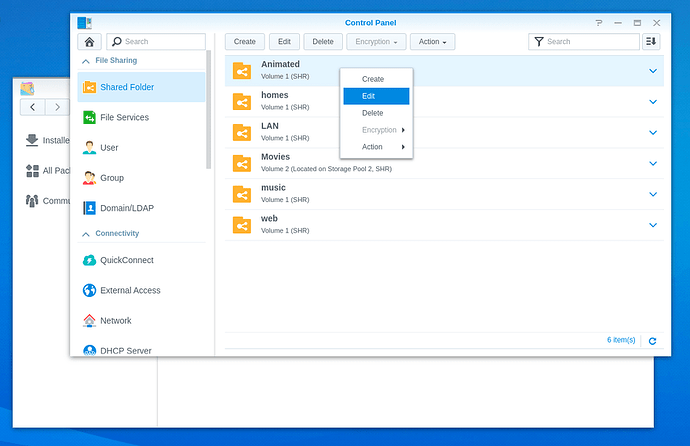Image resolution: width=690 pixels, height=446 pixels.
Task: Open Network settings in sidebar
Action: pyautogui.click(x=141, y=321)
